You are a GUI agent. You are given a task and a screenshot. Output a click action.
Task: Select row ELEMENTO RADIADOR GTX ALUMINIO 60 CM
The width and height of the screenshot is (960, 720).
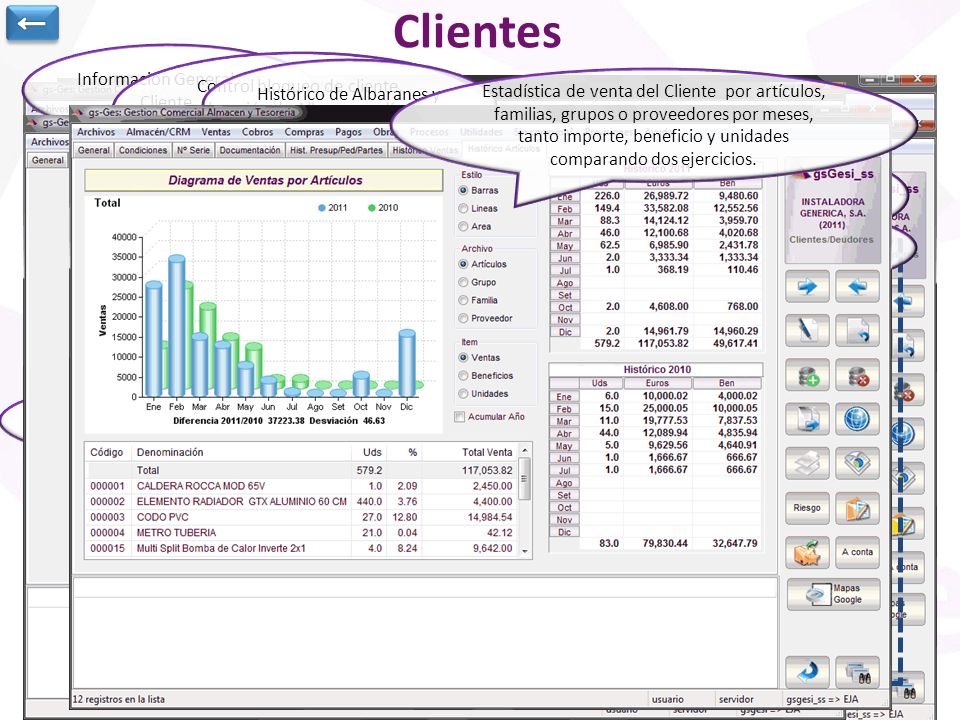click(x=302, y=501)
